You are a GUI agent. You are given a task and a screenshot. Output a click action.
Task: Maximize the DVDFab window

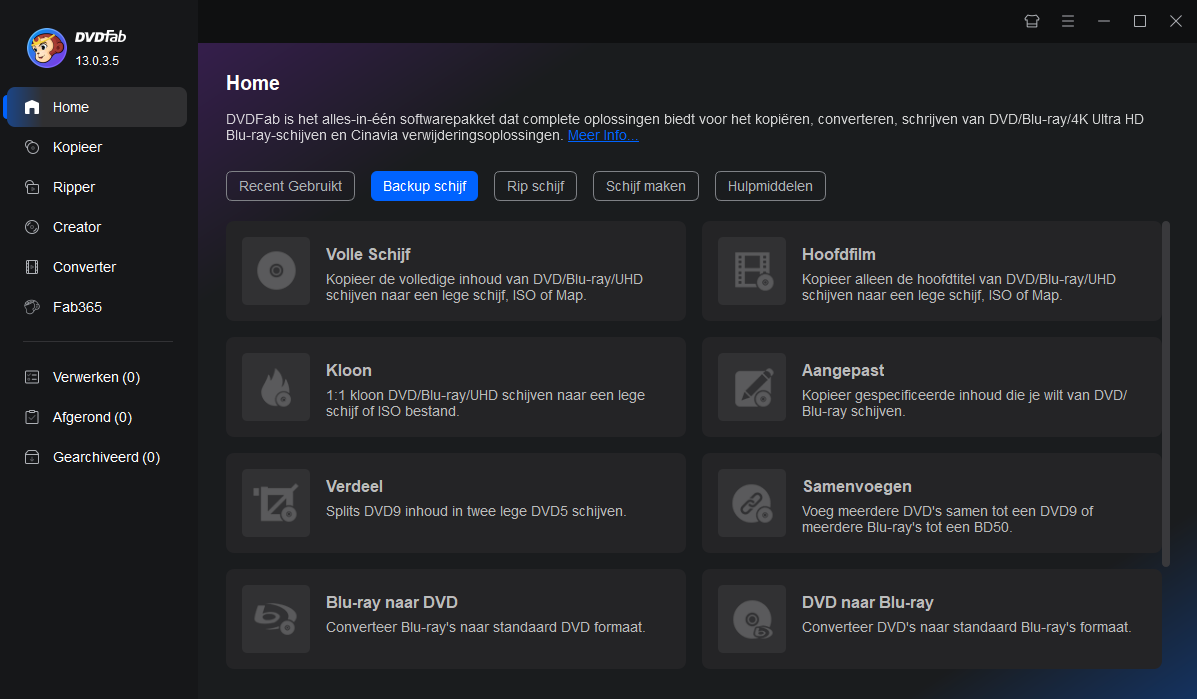click(1140, 21)
